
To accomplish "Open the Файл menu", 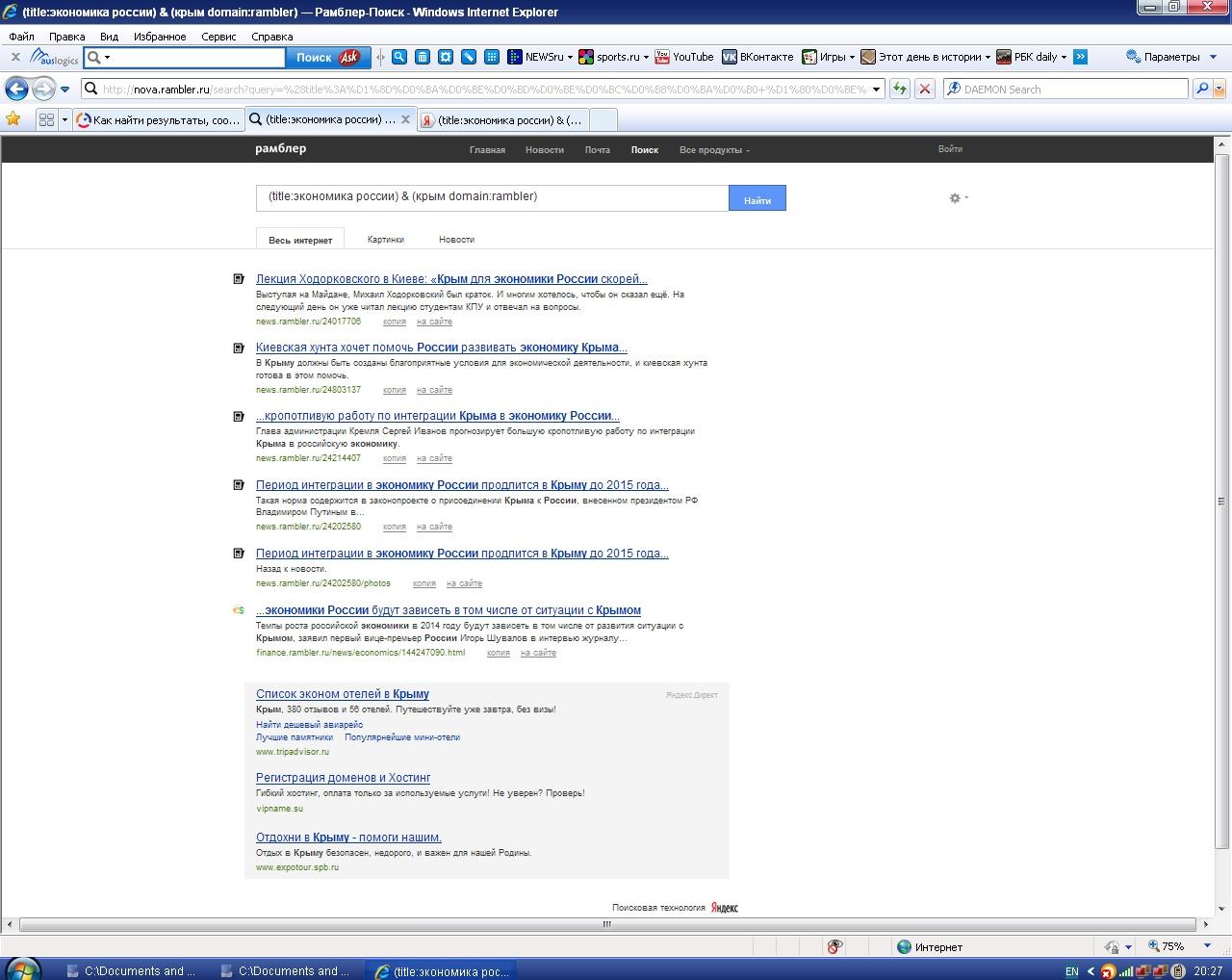I will pos(21,37).
